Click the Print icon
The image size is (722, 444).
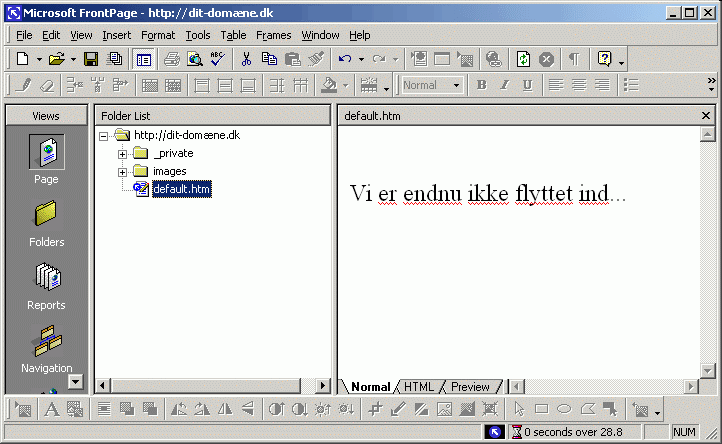coord(172,59)
